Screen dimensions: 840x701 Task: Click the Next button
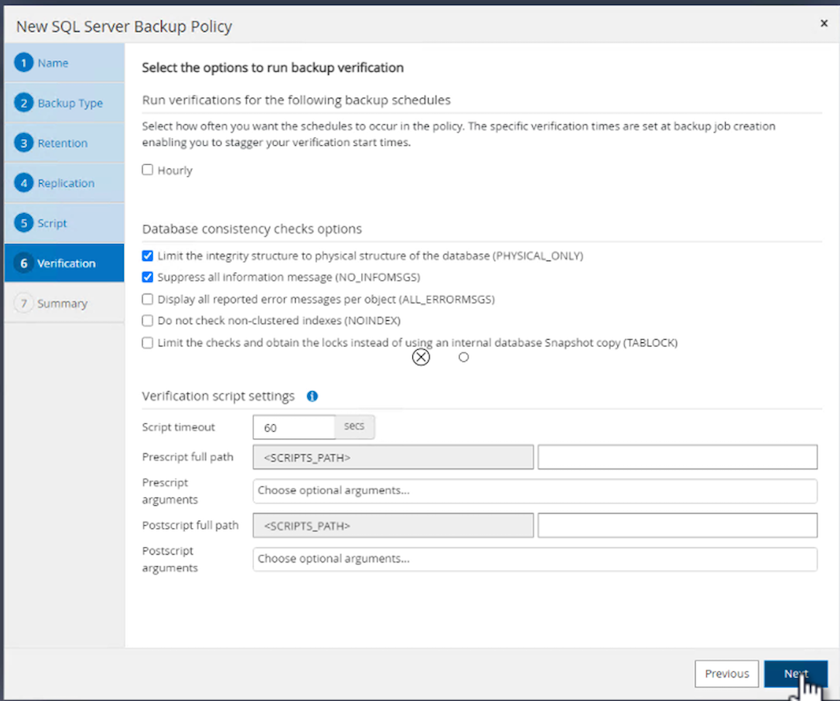pyautogui.click(x=795, y=674)
